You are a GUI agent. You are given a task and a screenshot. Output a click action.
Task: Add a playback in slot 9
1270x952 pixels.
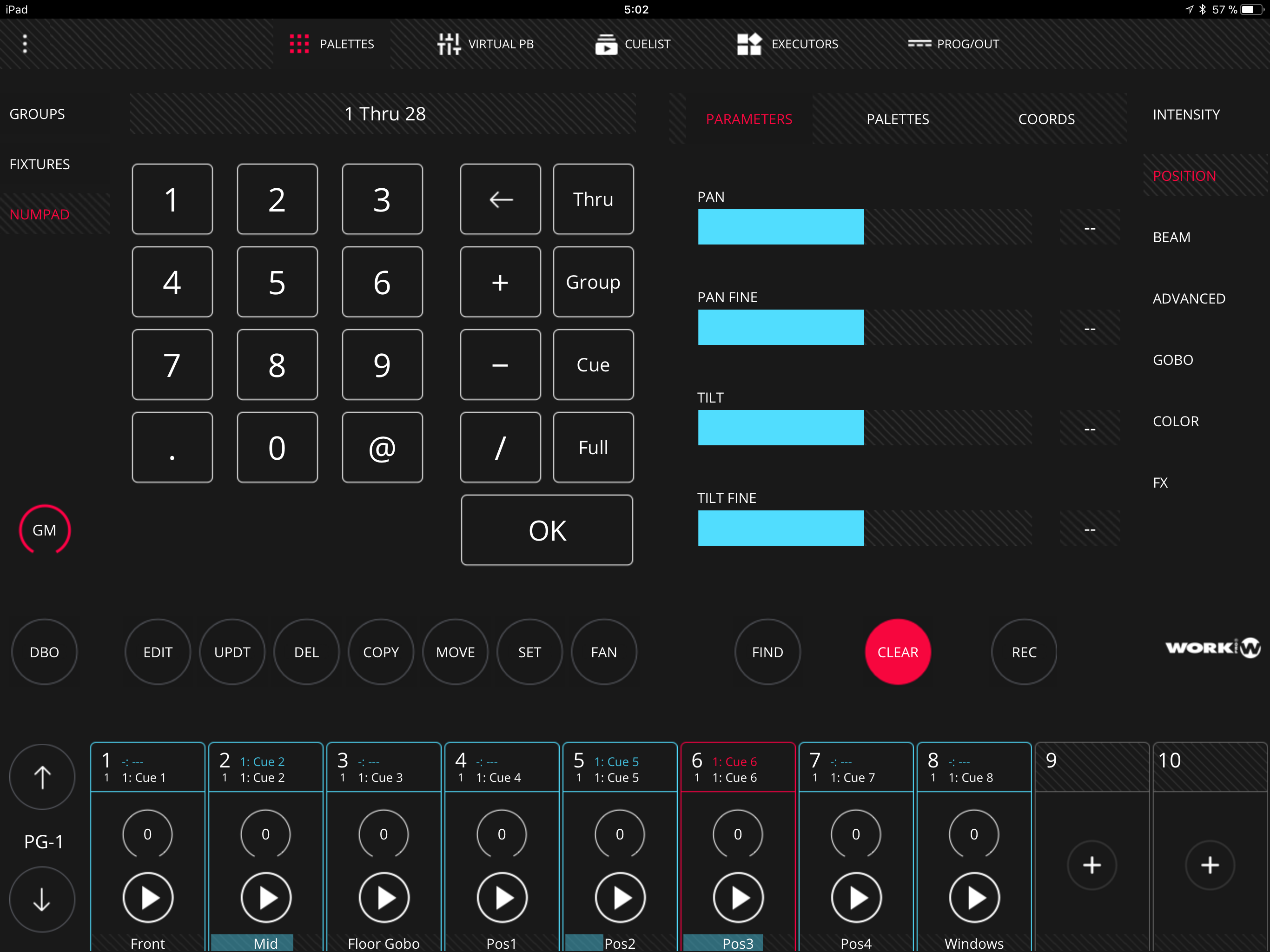tap(1091, 865)
